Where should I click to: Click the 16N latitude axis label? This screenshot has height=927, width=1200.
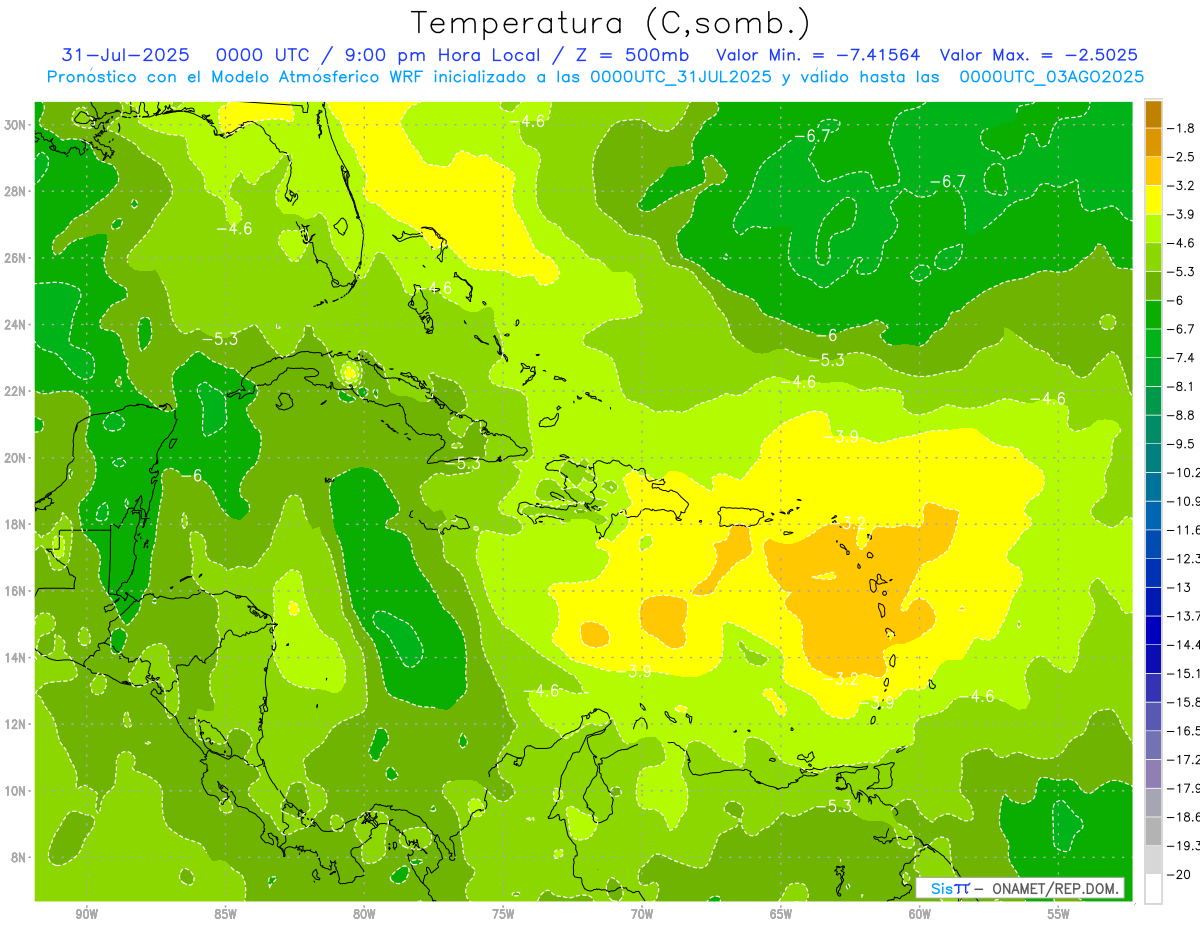point(16,591)
